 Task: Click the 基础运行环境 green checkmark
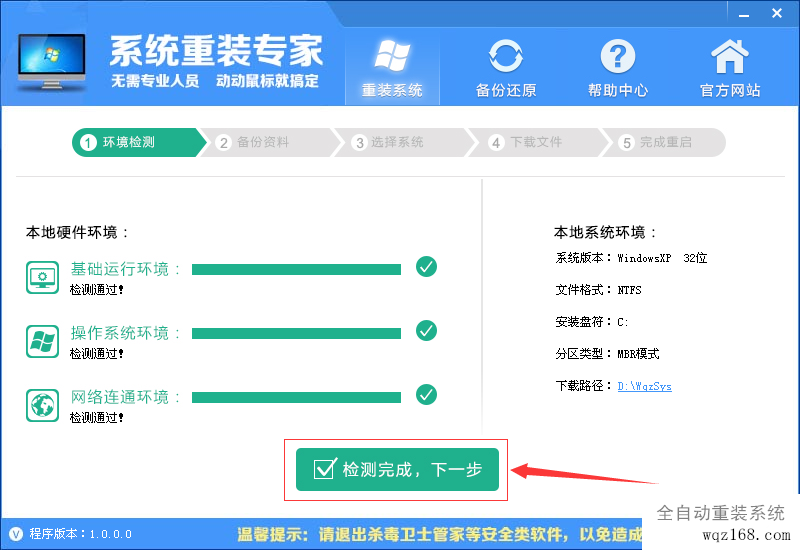(x=427, y=267)
